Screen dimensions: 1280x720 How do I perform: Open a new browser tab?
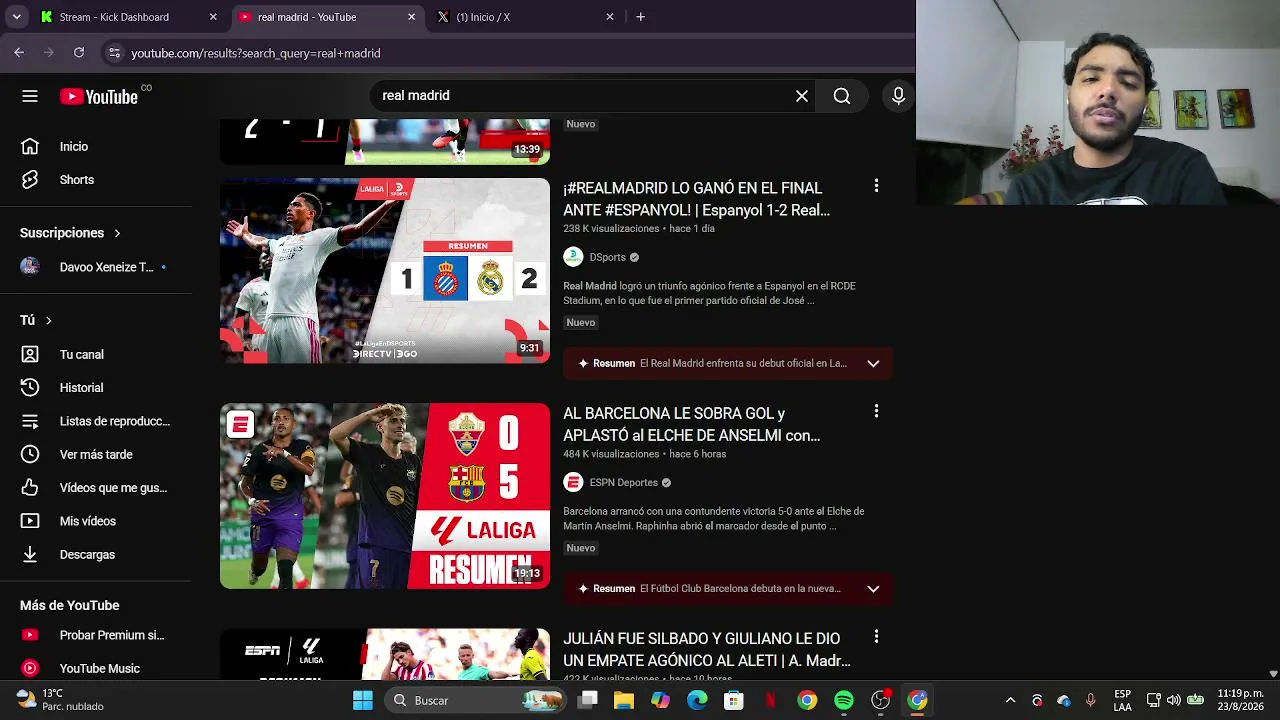click(641, 17)
